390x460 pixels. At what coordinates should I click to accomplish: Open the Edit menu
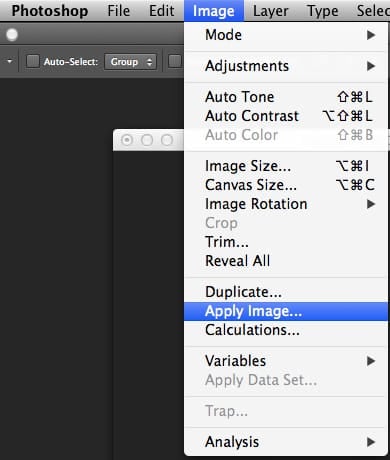click(161, 11)
